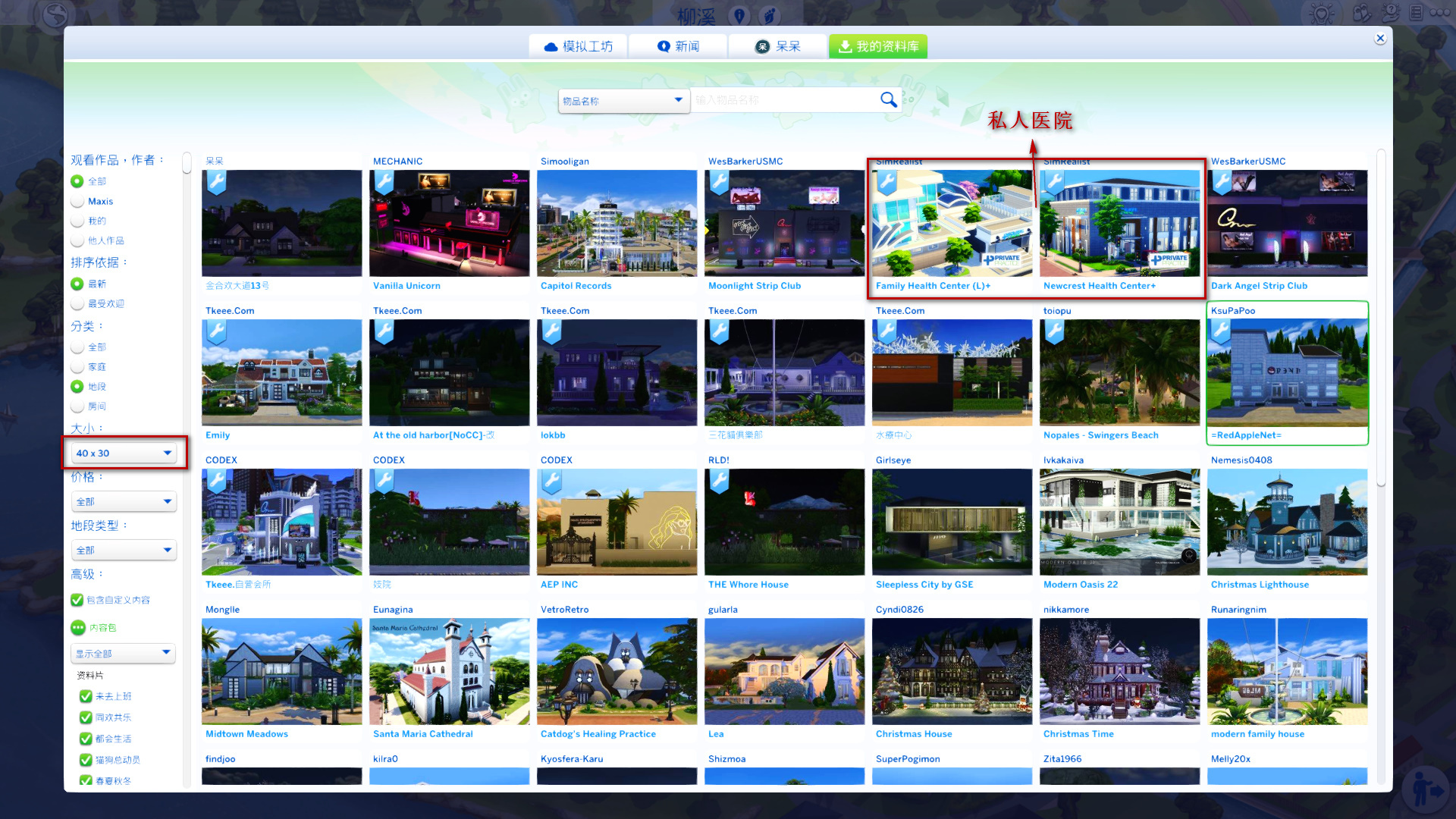The width and height of the screenshot is (1456, 819).
Task: Open the 显示全部 packs dropdown
Action: (x=123, y=653)
